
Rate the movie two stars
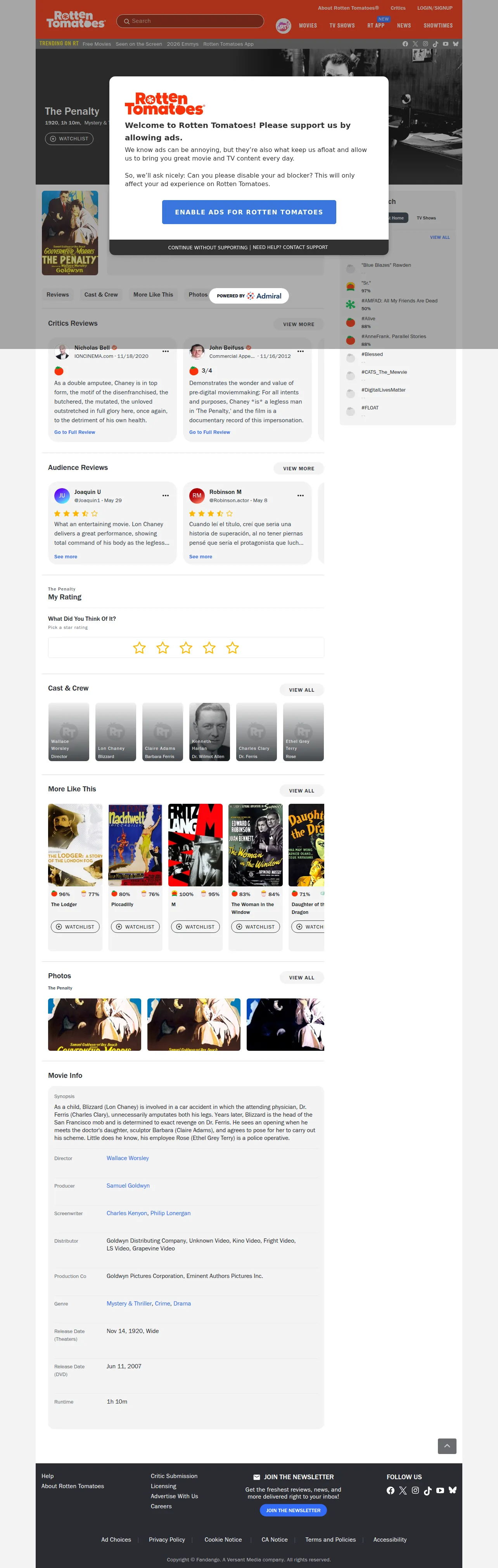(x=163, y=648)
